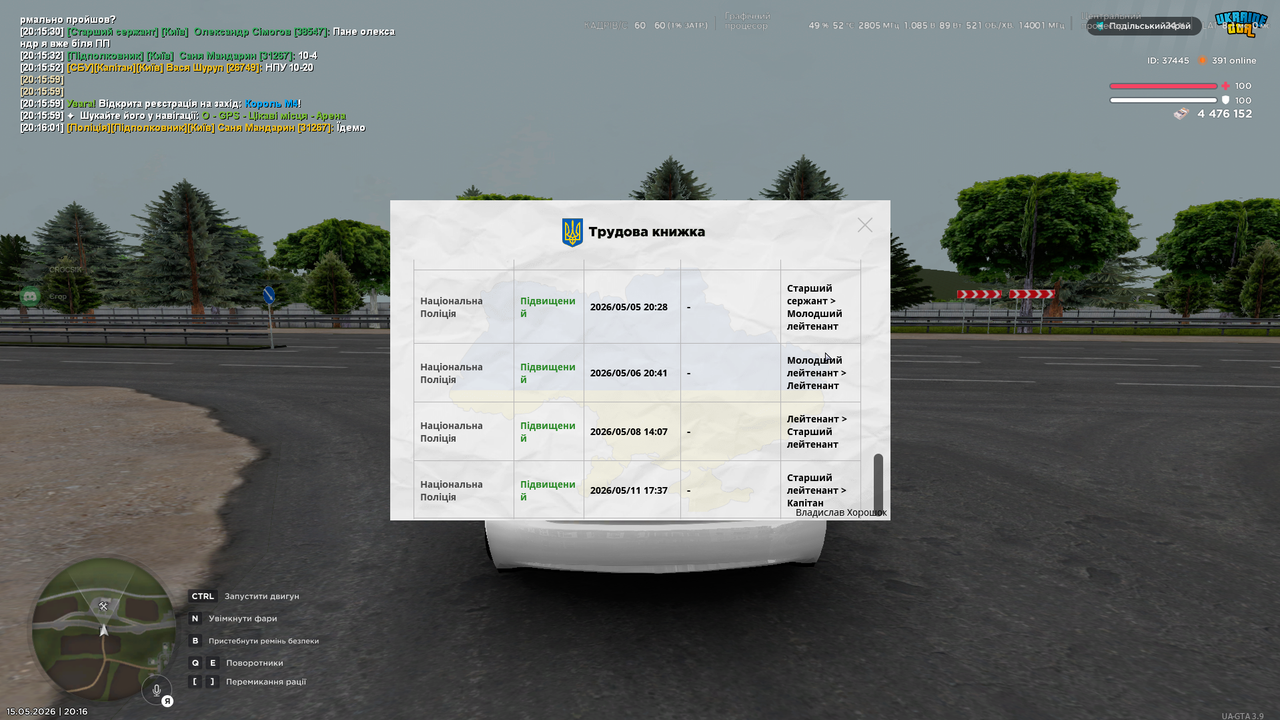Click the Король МЧ link in chat
The height and width of the screenshot is (720, 1280).
coord(271,104)
